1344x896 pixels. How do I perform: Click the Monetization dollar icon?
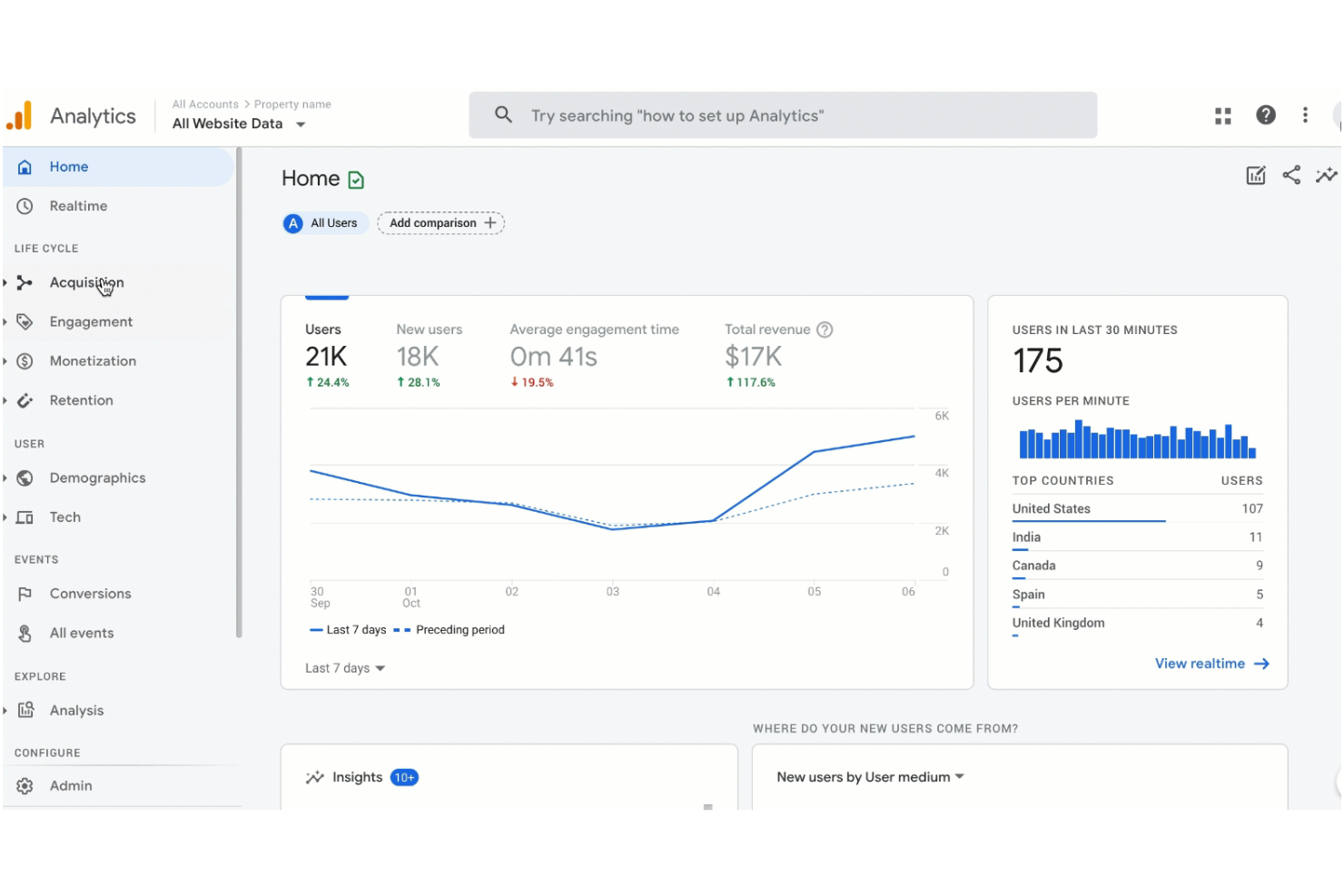click(x=25, y=361)
